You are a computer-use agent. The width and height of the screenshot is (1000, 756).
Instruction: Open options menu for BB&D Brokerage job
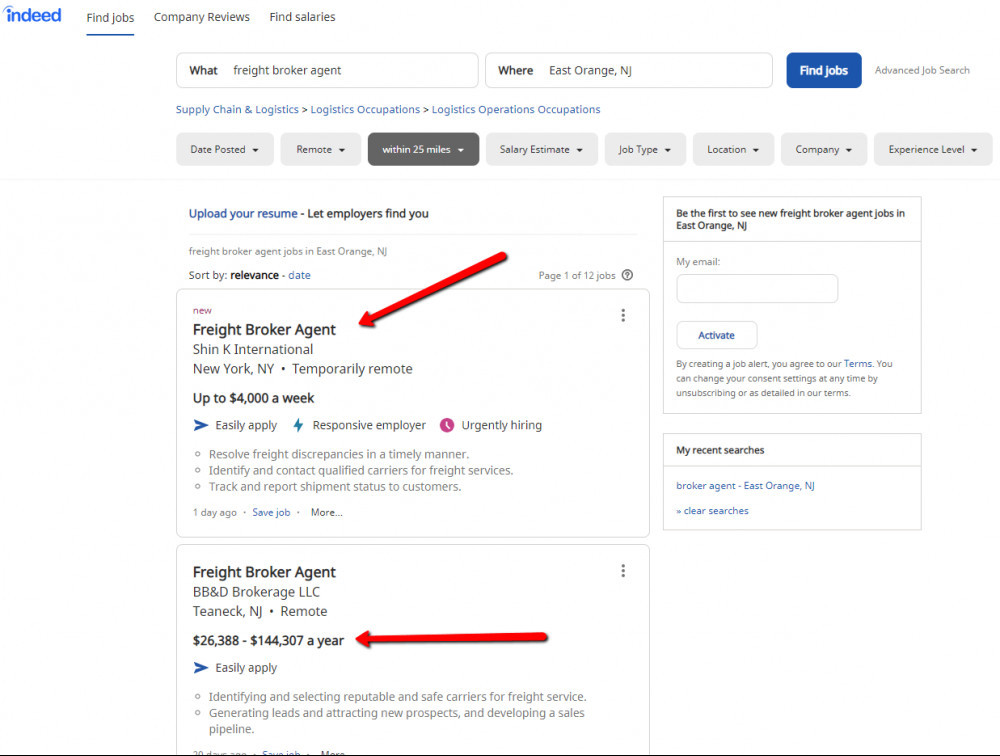[623, 570]
